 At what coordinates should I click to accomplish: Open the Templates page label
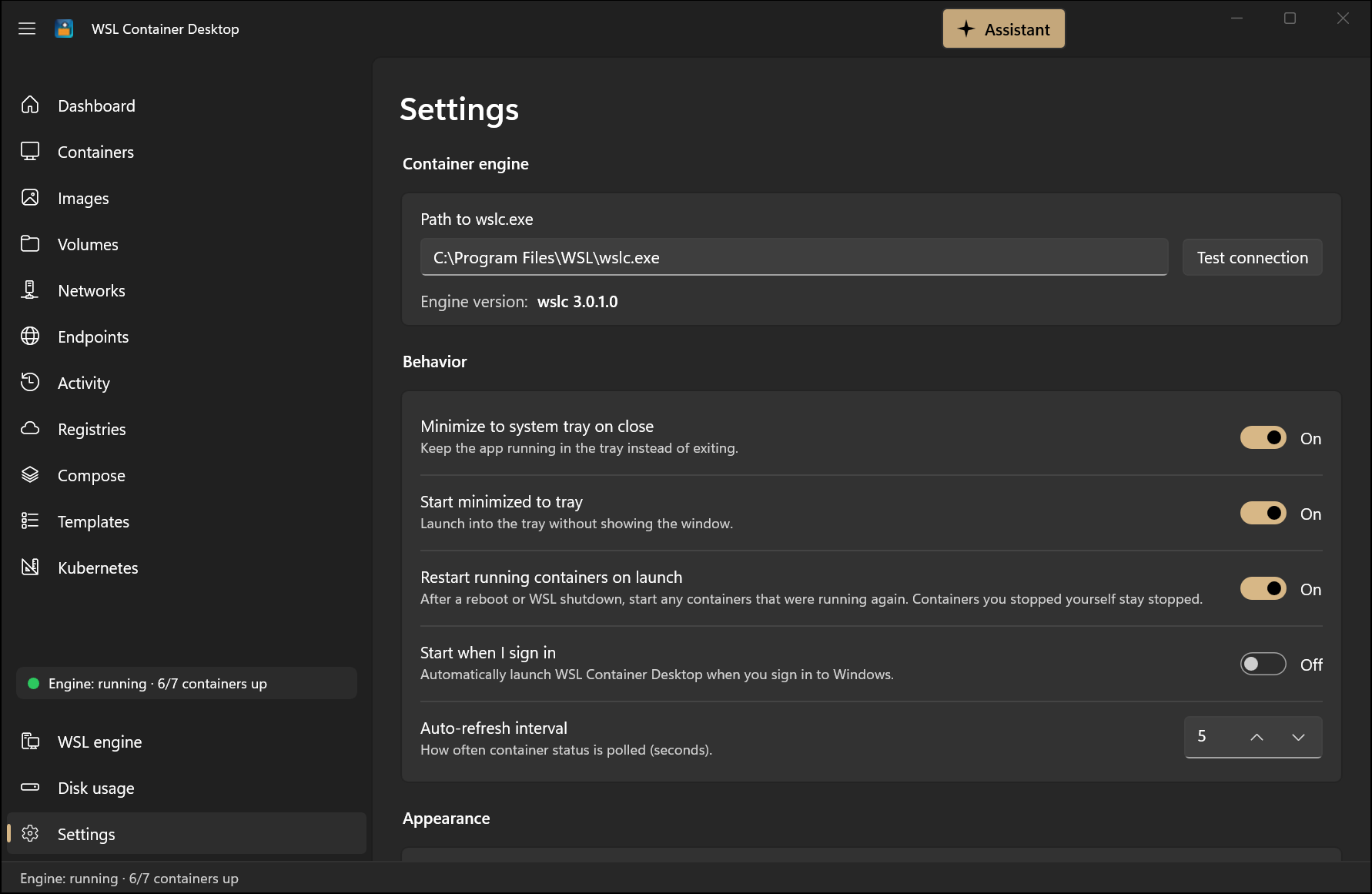tap(93, 521)
